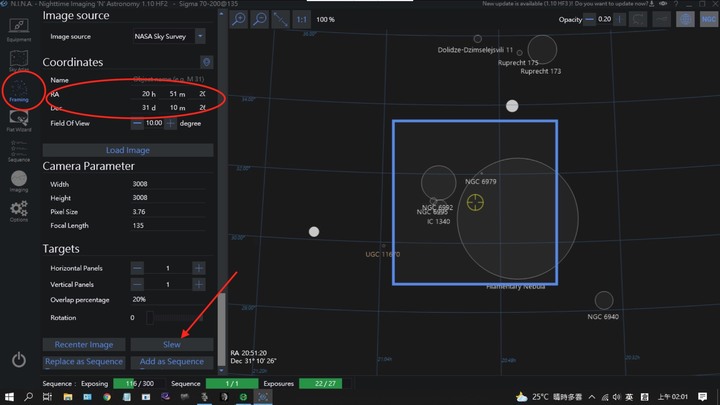Open the Image source dropdown
Image resolution: width=720 pixels, height=405 pixels.
point(200,36)
